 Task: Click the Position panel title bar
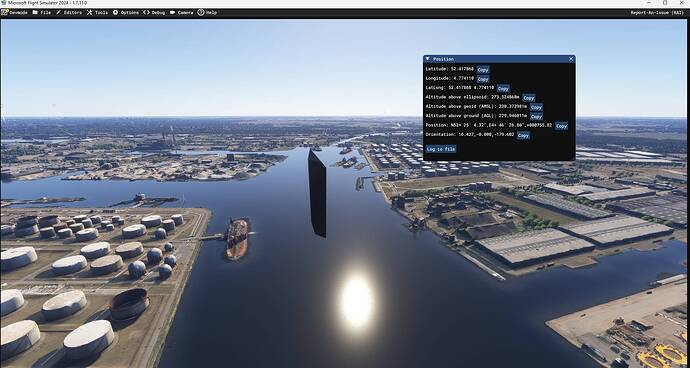499,59
